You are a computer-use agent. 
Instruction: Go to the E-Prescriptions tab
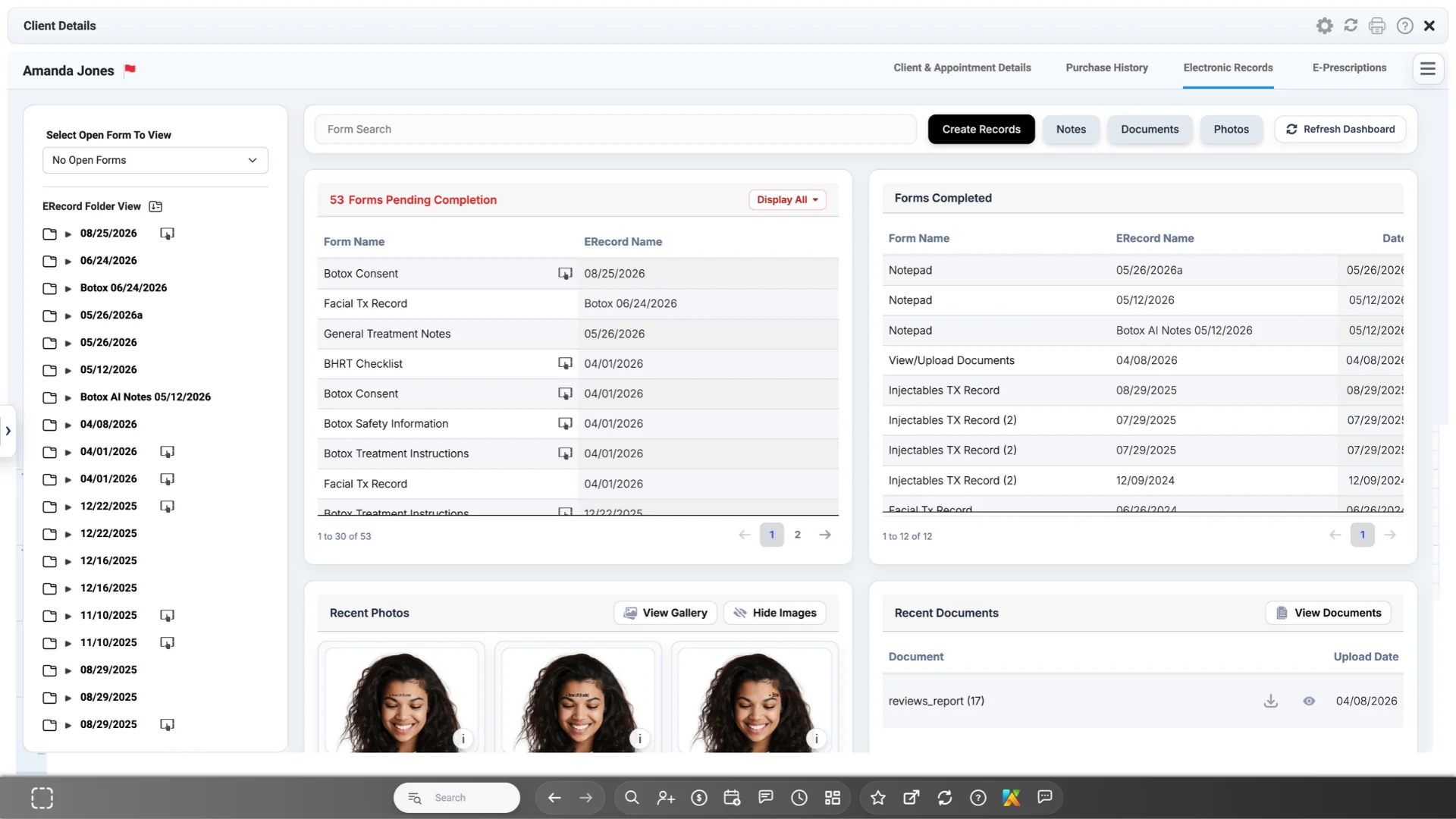[1349, 67]
